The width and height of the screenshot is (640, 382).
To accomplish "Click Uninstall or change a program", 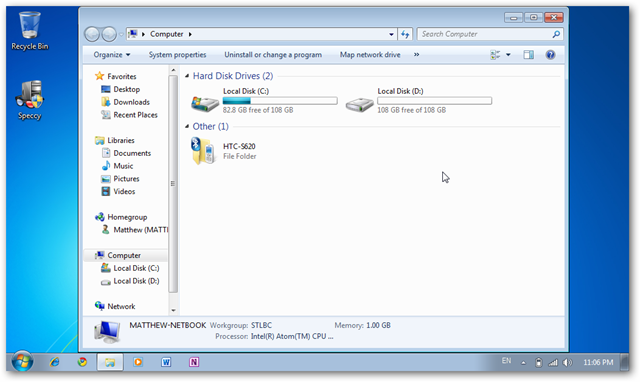I will point(273,55).
